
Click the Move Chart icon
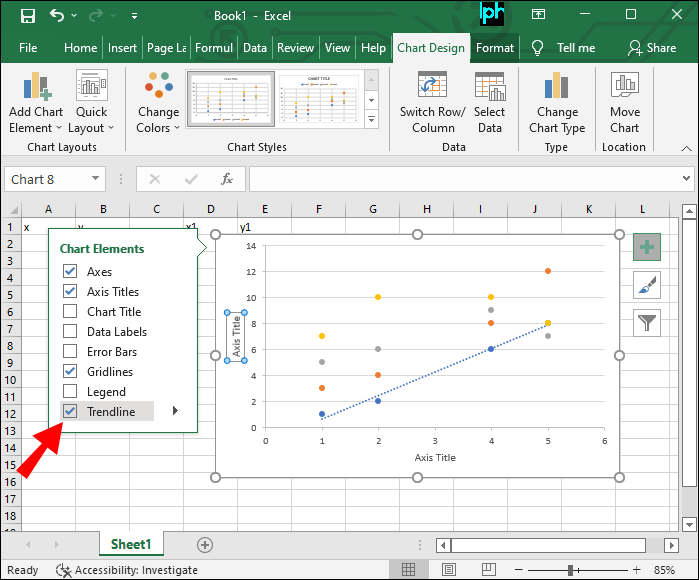click(625, 87)
